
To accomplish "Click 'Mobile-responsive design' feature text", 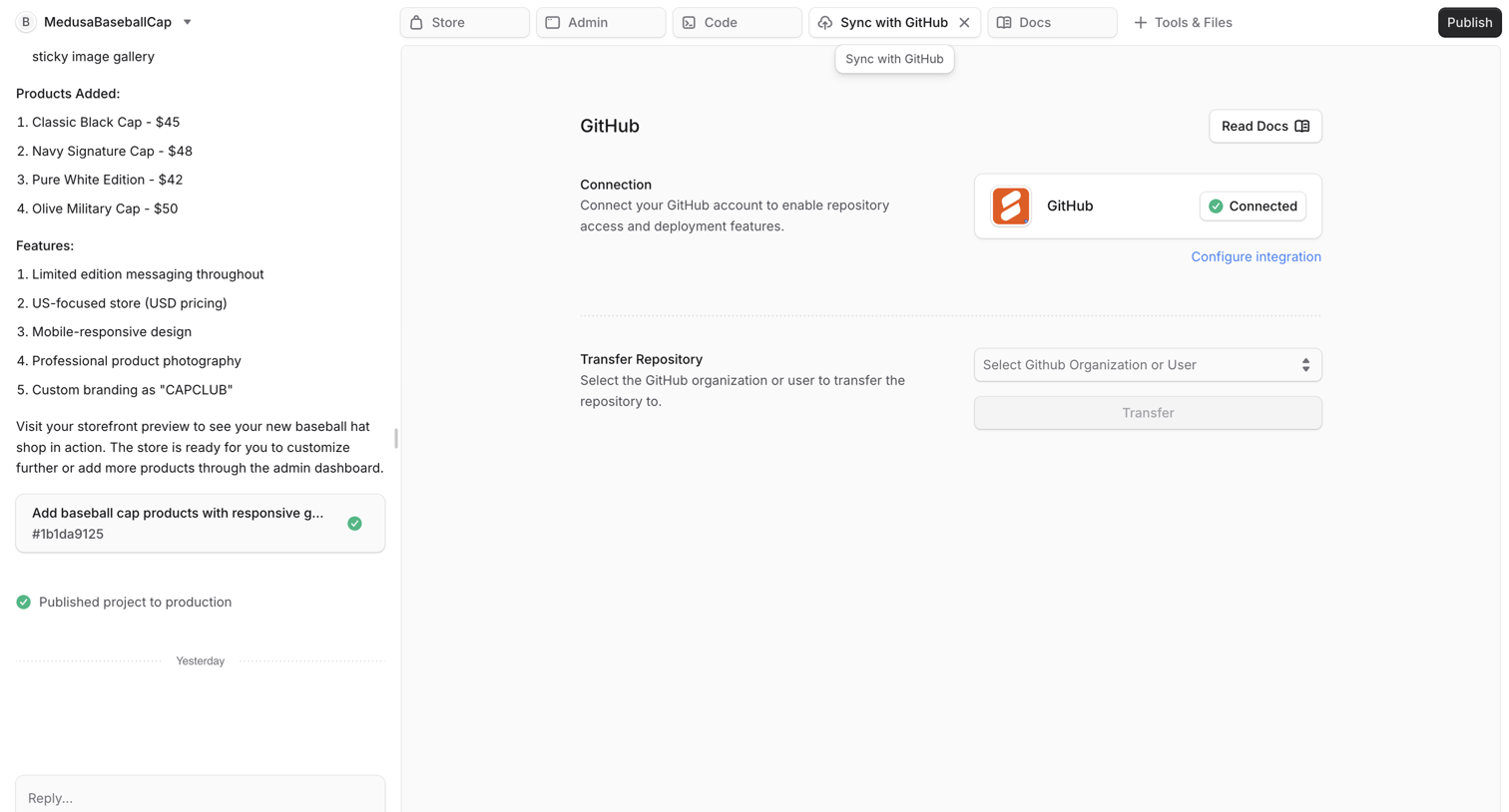I will (x=112, y=331).
